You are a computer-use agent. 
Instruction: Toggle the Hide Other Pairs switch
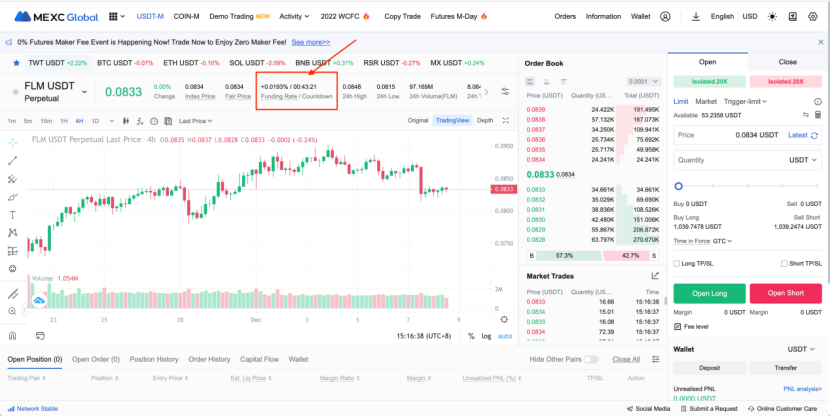(593, 359)
